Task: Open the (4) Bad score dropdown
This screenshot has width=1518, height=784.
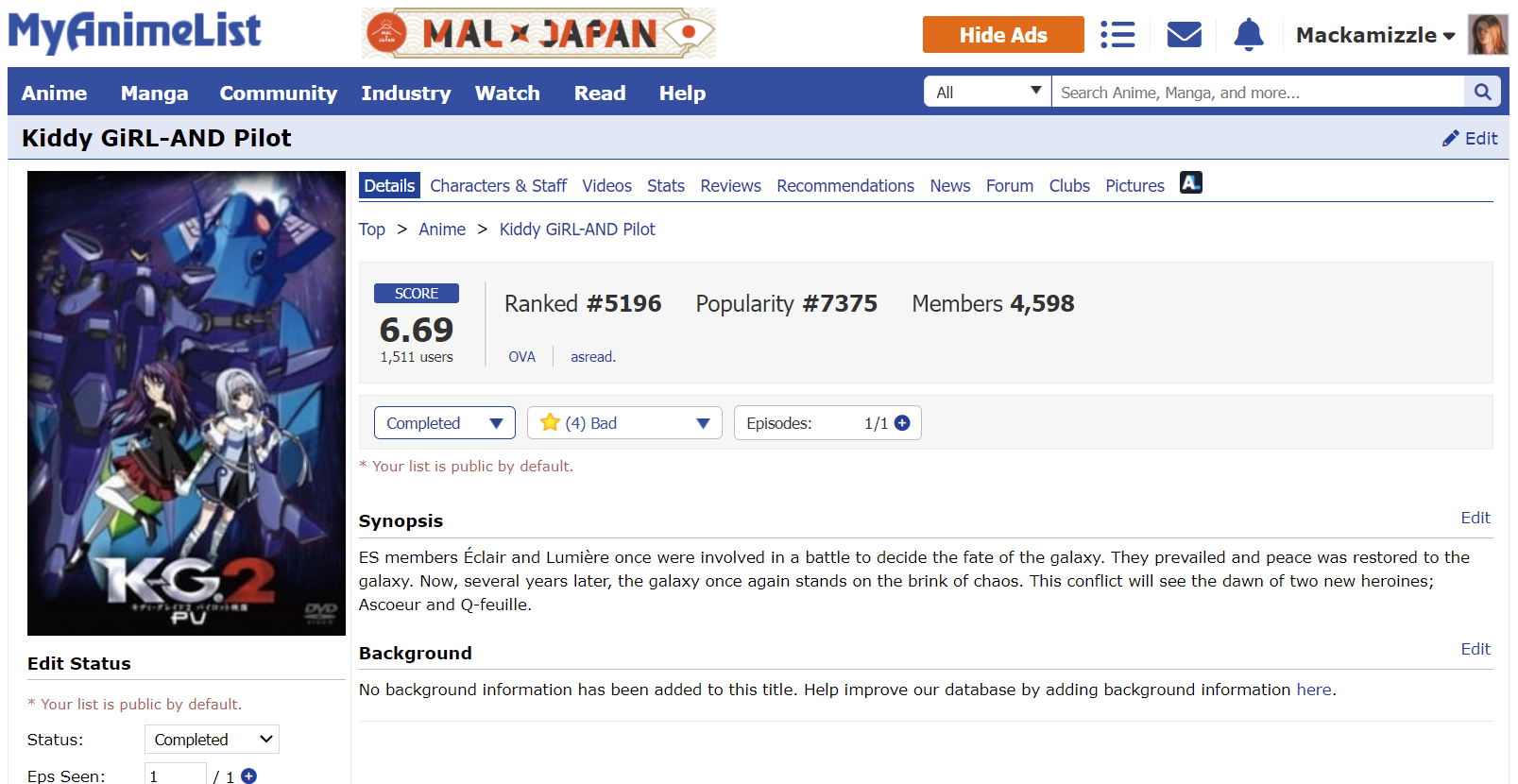Action: coord(624,423)
